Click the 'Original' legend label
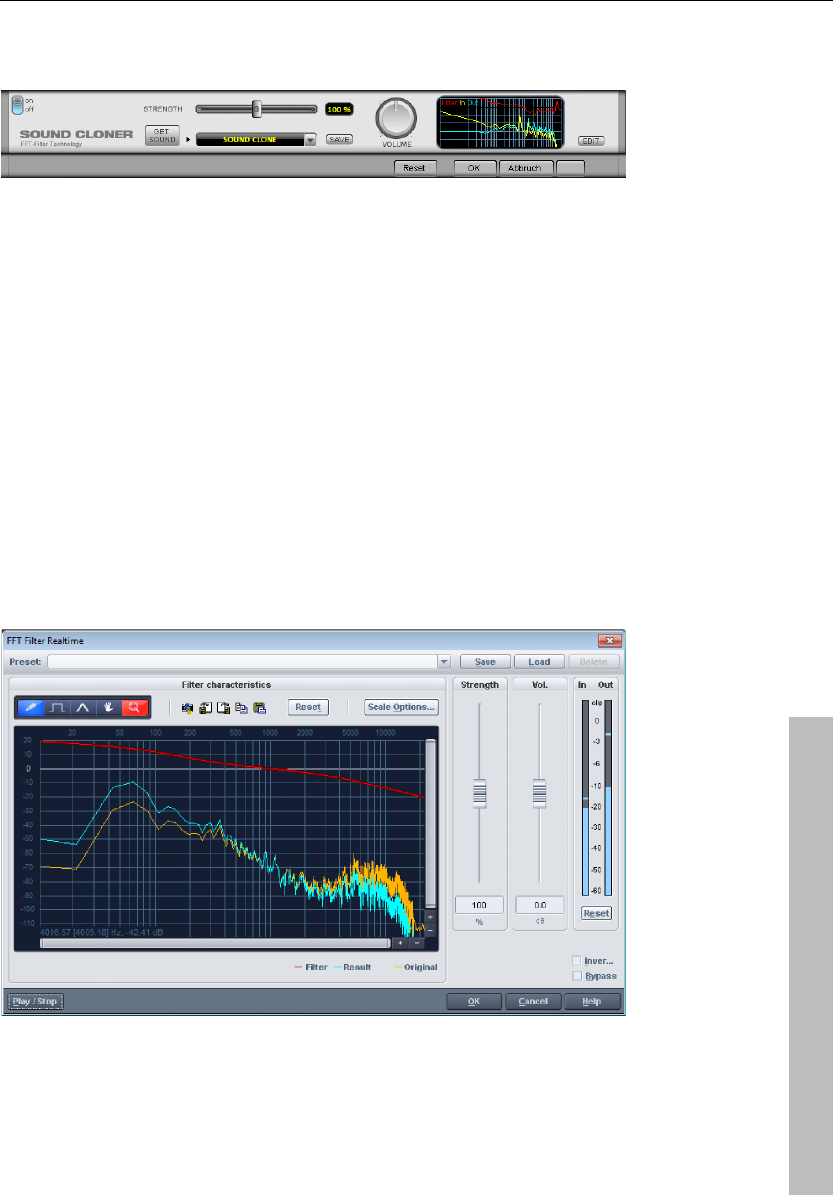The height and width of the screenshot is (1195, 833). tap(421, 967)
